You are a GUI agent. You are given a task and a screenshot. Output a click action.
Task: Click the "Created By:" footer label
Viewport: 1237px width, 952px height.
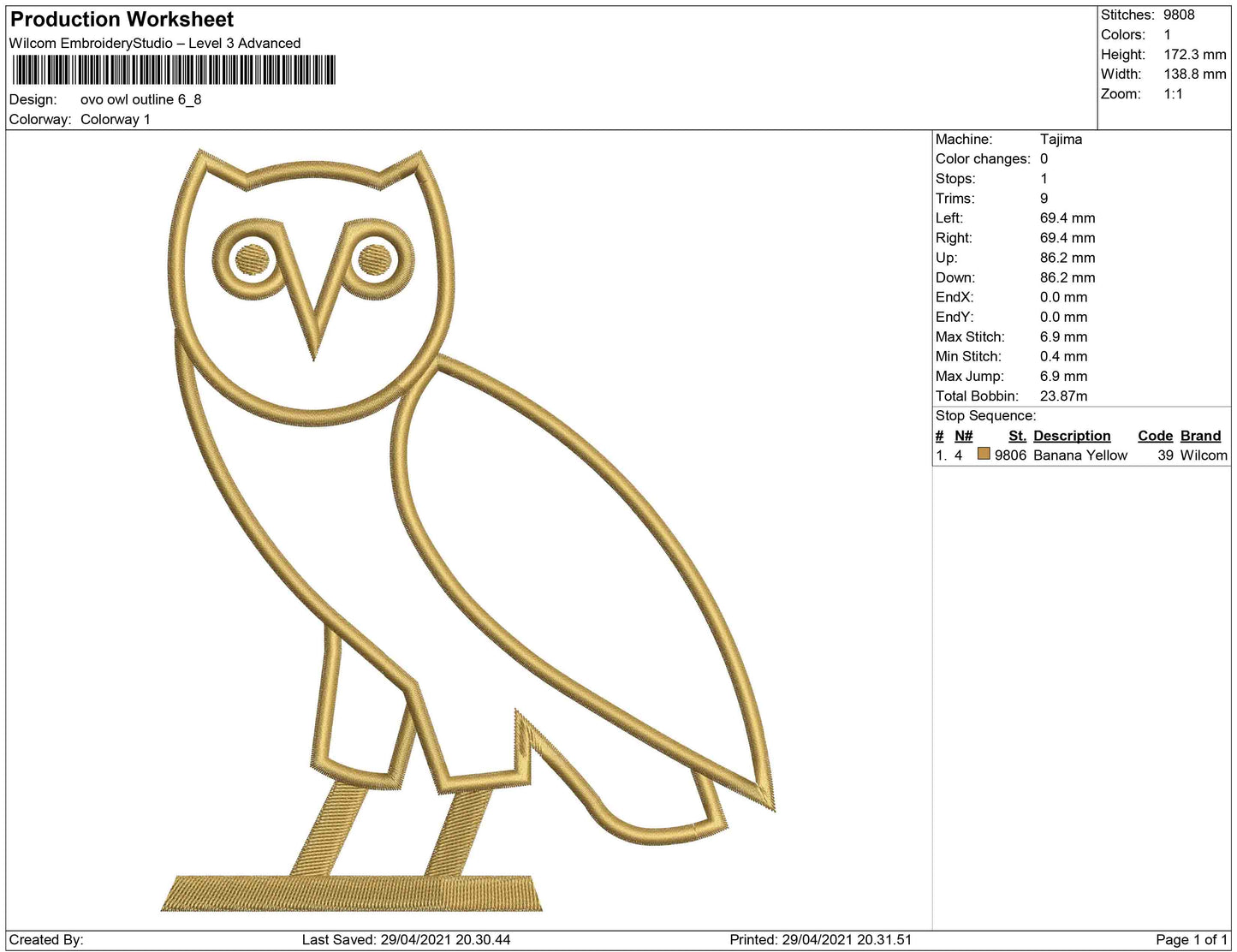46,939
